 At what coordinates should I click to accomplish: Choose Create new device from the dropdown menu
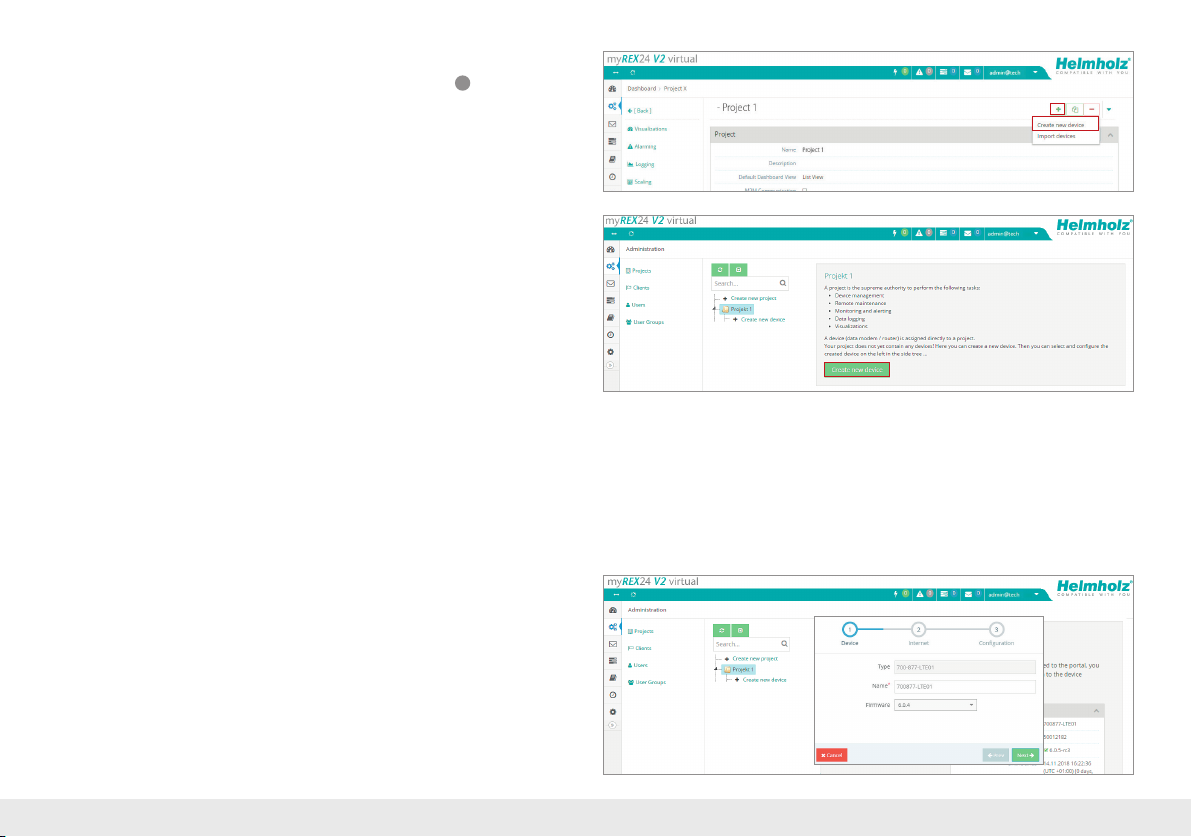[1065, 125]
